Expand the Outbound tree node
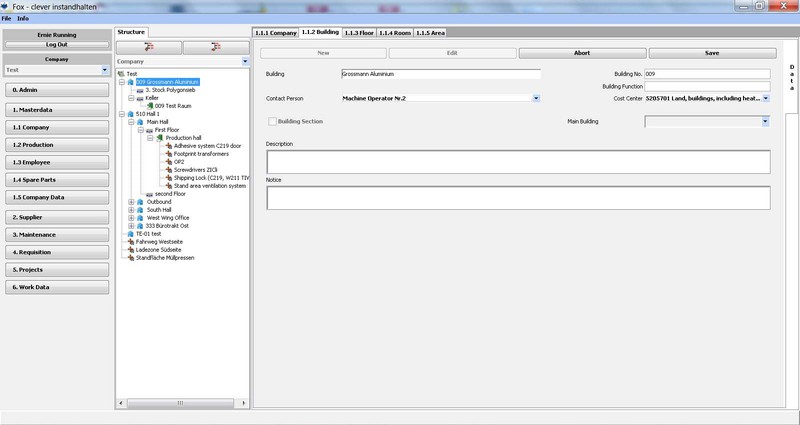 (x=131, y=202)
